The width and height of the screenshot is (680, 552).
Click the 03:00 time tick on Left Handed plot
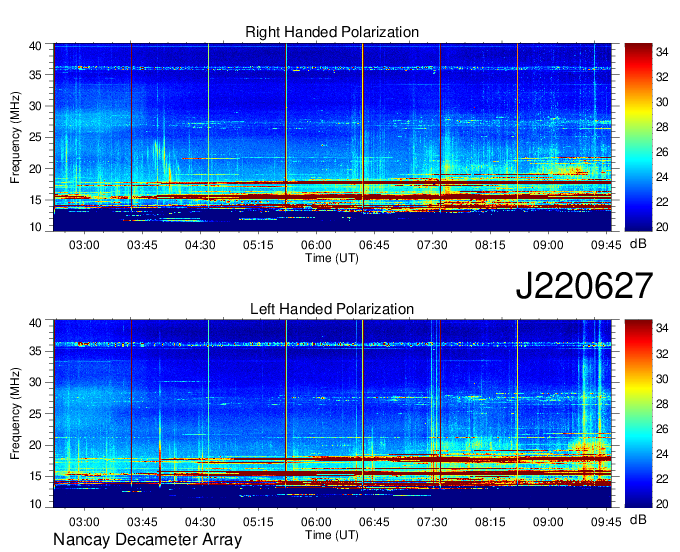[x=84, y=522]
